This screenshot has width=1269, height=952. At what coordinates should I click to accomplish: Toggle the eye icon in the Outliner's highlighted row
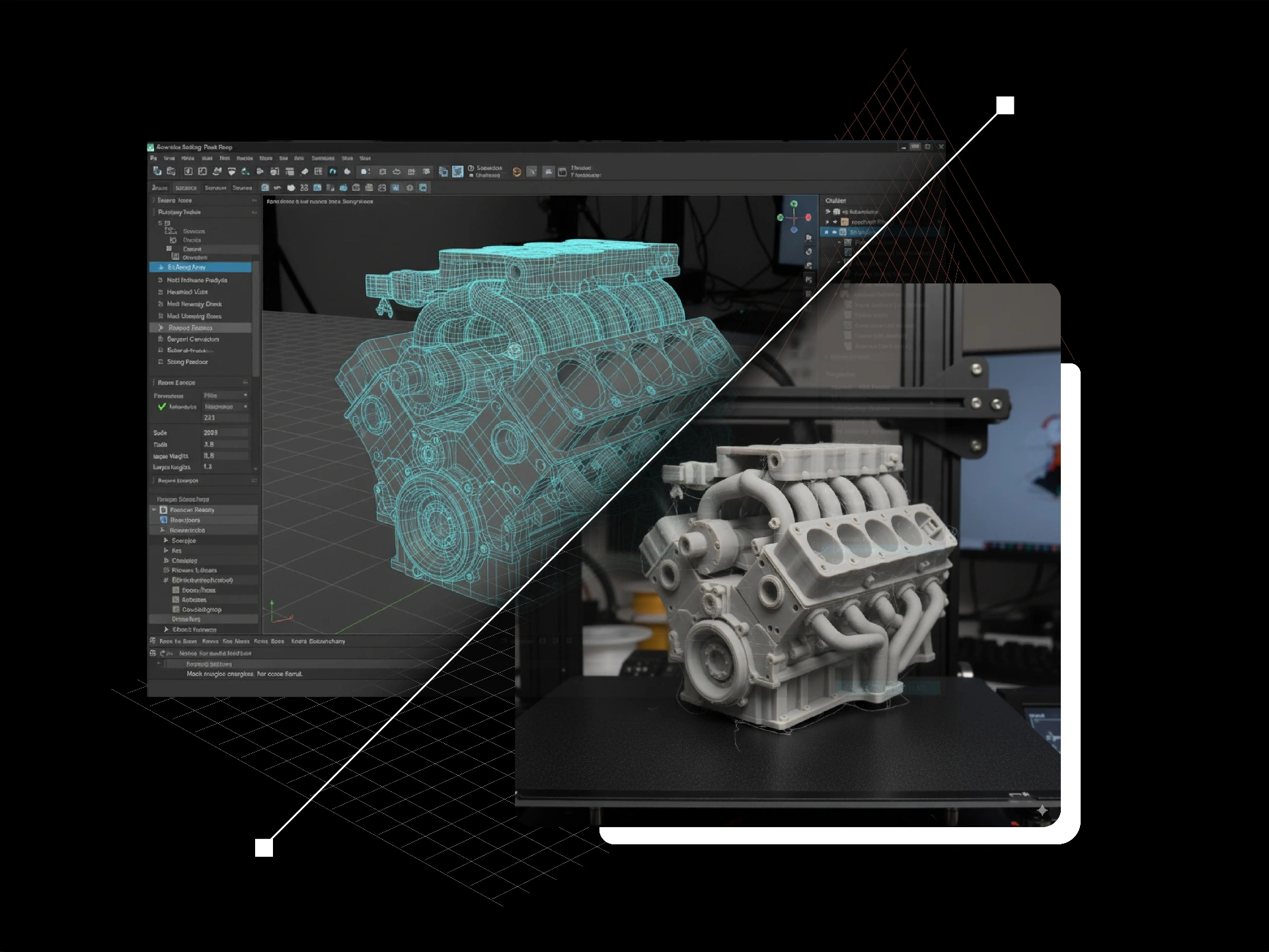pyautogui.click(x=835, y=233)
